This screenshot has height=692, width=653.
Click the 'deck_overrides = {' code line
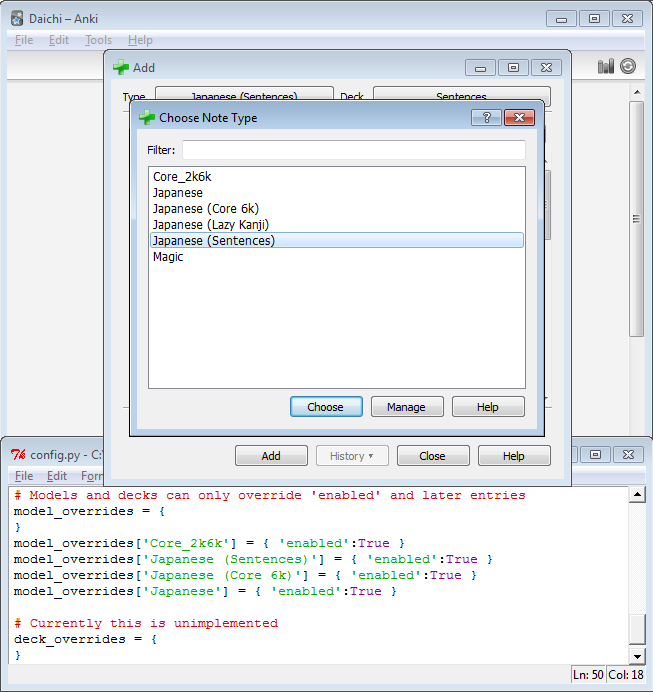click(x=86, y=639)
